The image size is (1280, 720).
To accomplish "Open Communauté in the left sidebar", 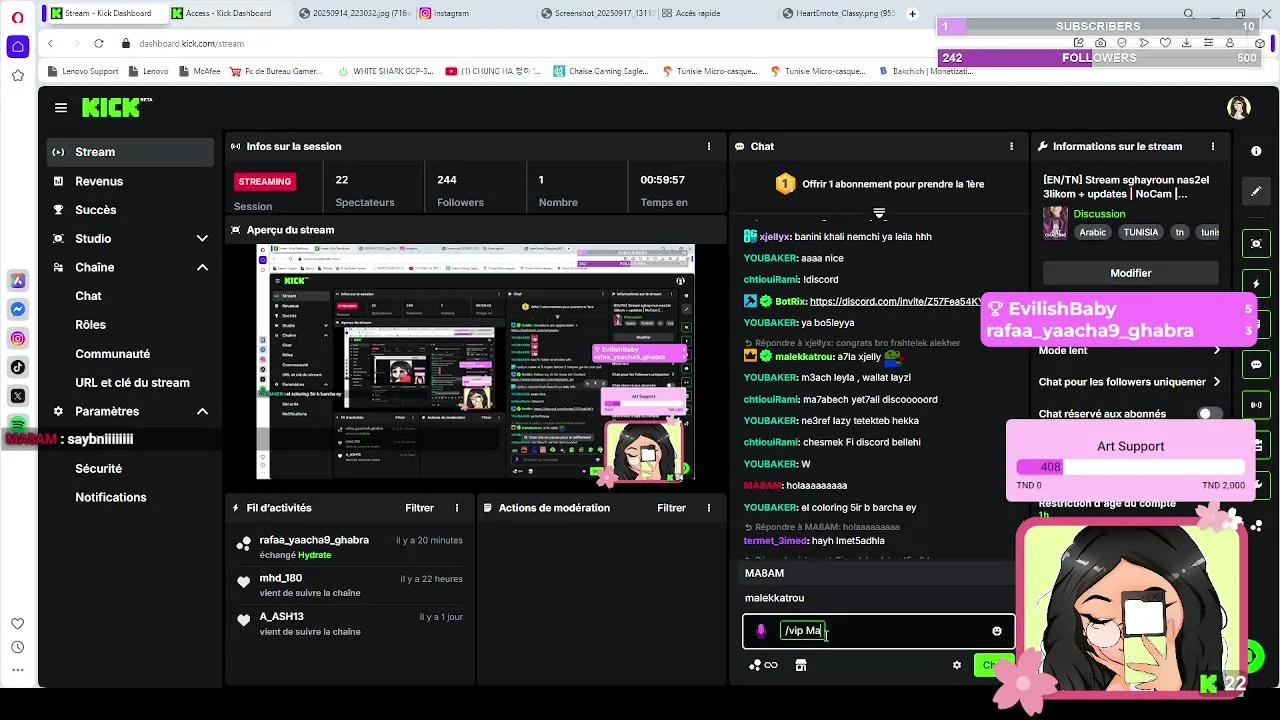I will 112,354.
